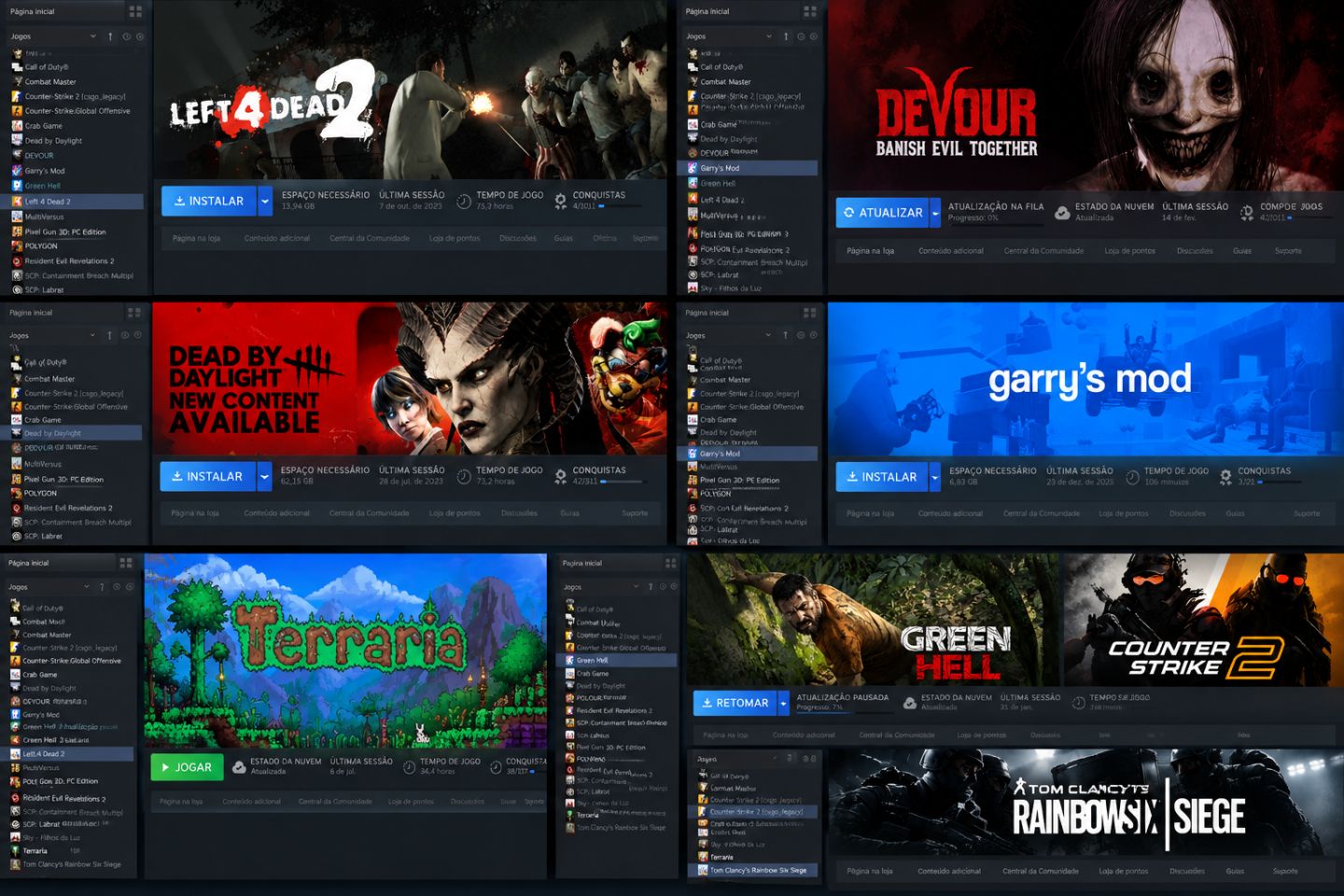Switch to grid view in Left 4 Dead 2 panel
The width and height of the screenshot is (1344, 896).
point(135,11)
